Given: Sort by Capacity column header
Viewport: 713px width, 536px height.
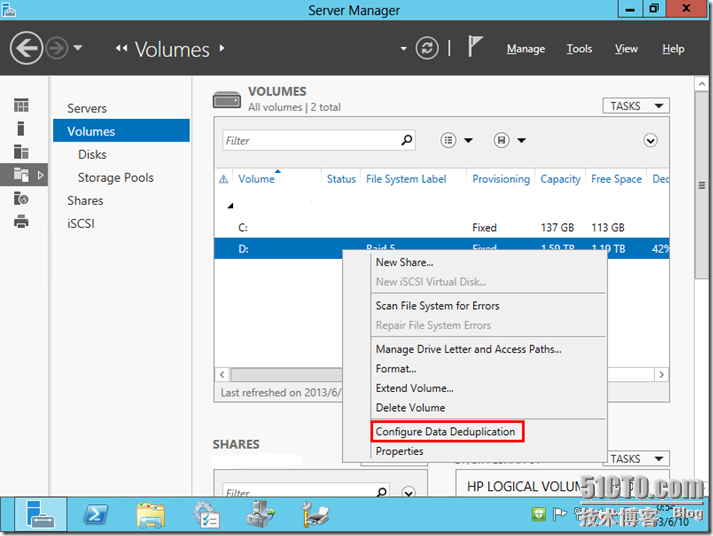Looking at the screenshot, I should 560,179.
